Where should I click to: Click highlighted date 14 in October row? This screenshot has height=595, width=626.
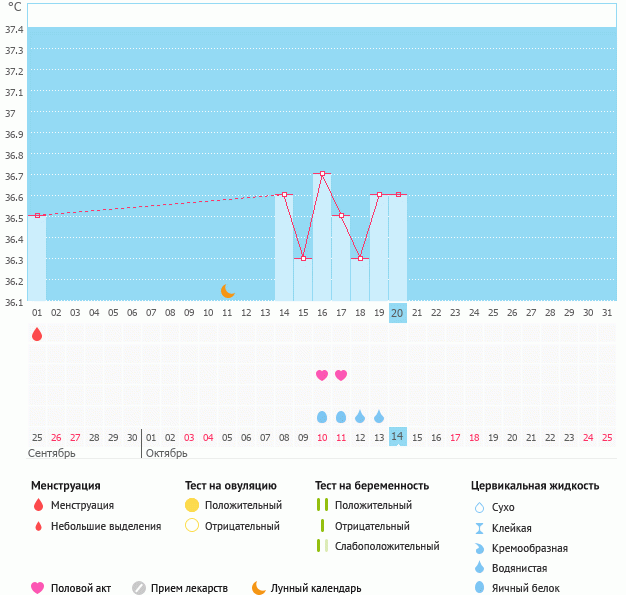tap(398, 437)
